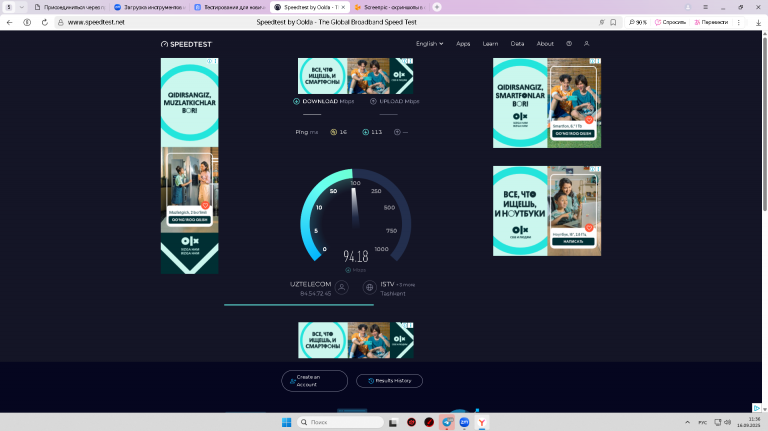Image resolution: width=768 pixels, height=431 pixels.
Task: Click the ISTV server globe icon
Action: [x=369, y=287]
